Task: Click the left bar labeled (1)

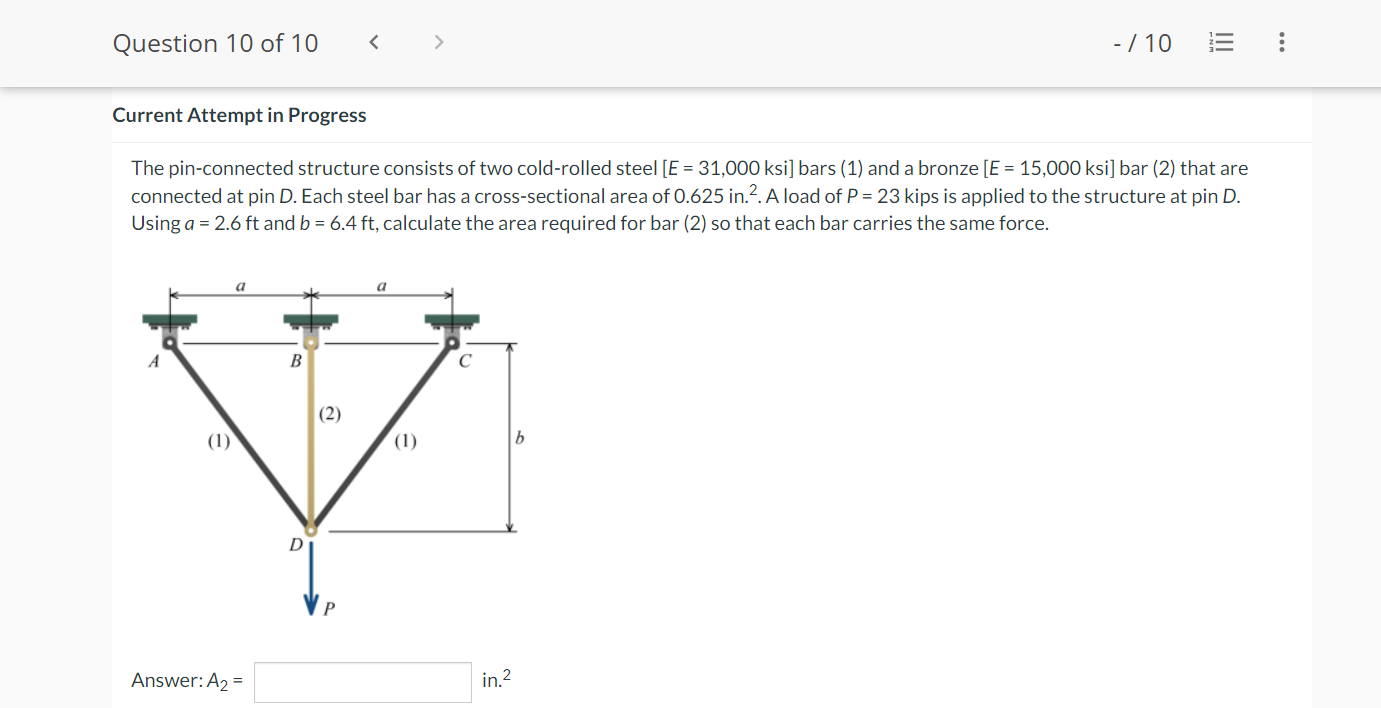Action: pos(240,440)
